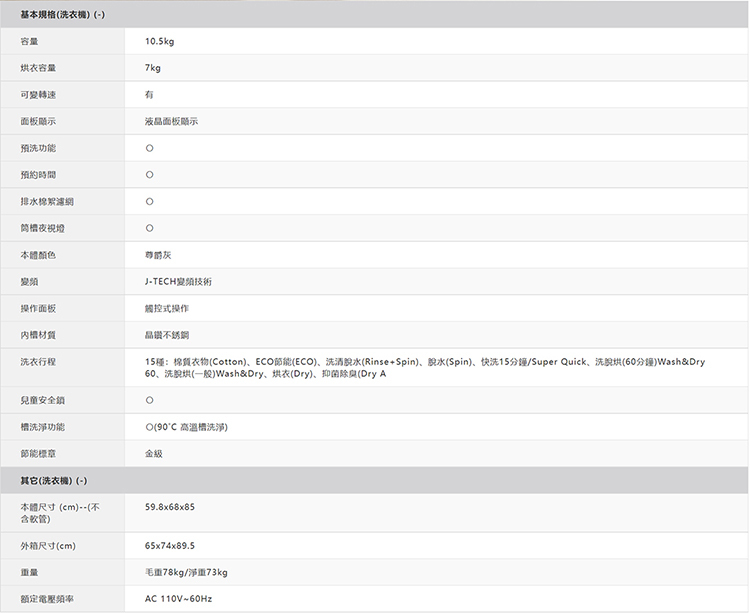Screen dimensions: 750x613
Task: Click the circle mark beside 預洗功能
Action: tap(149, 148)
